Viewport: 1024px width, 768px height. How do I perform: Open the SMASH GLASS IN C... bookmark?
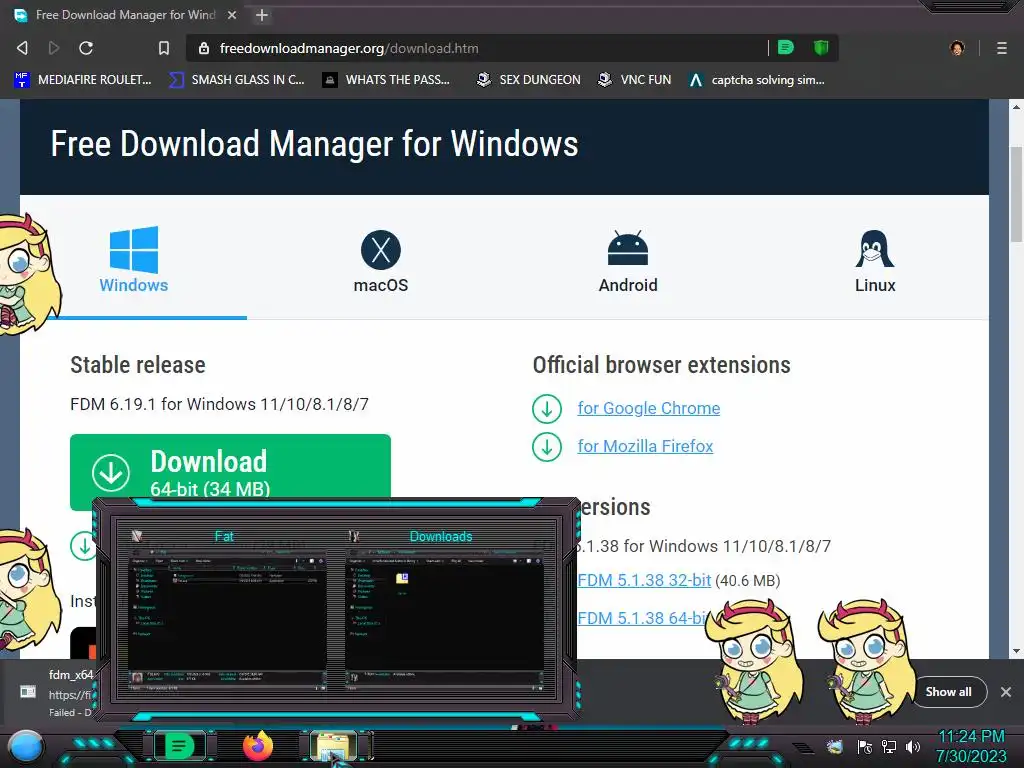[x=236, y=80]
